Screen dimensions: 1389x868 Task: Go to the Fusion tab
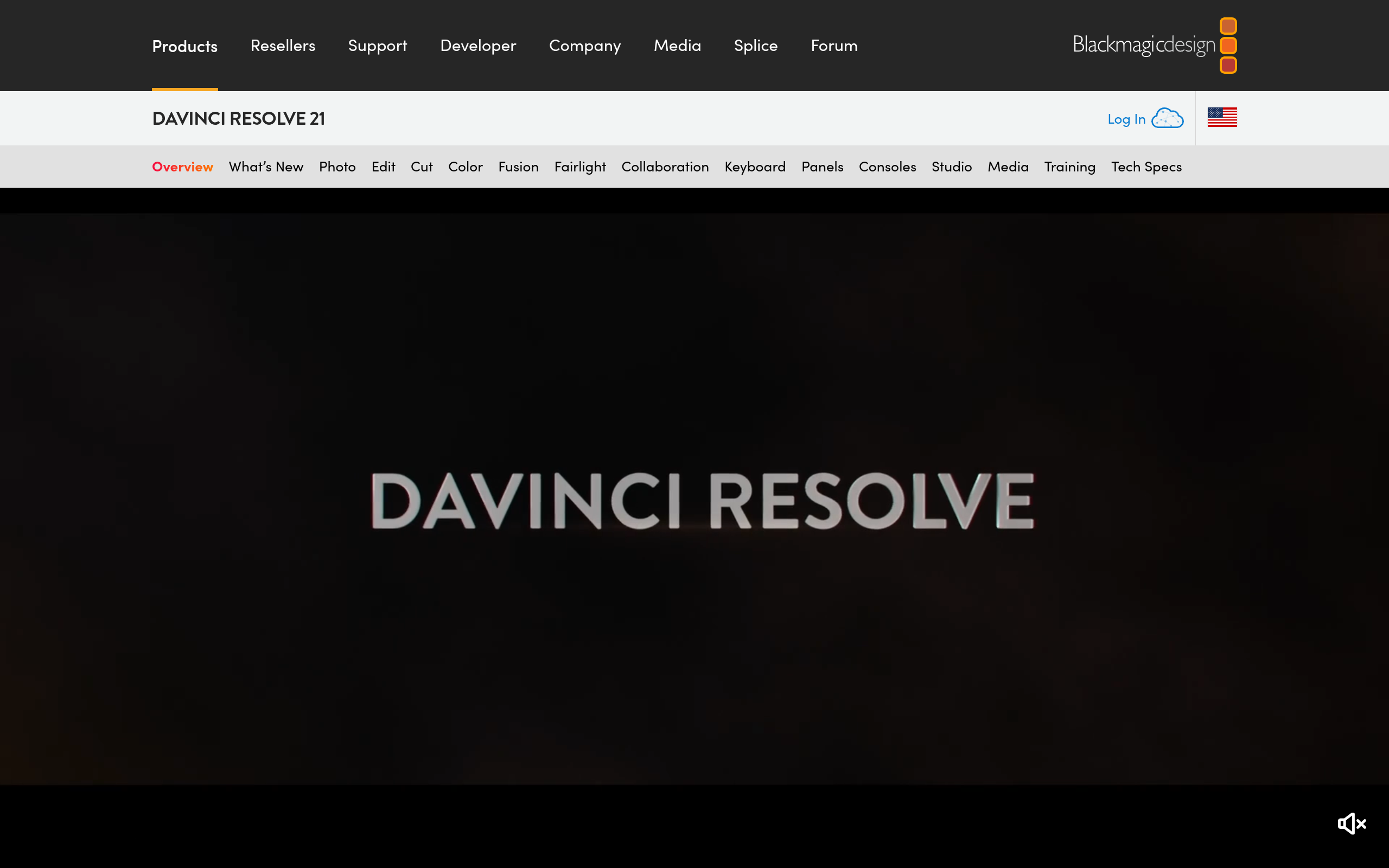tap(518, 167)
